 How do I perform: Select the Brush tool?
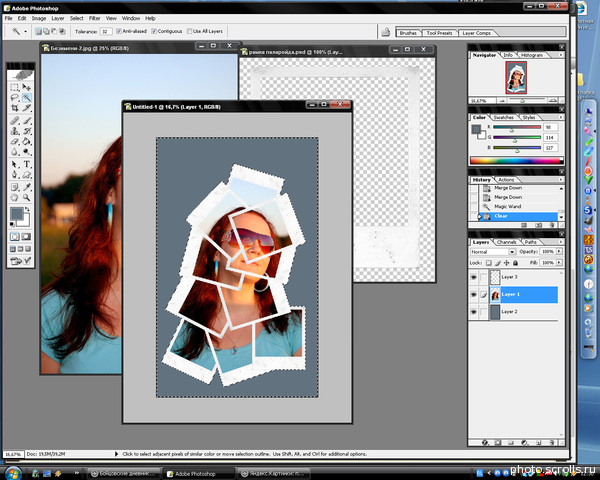(x=26, y=121)
